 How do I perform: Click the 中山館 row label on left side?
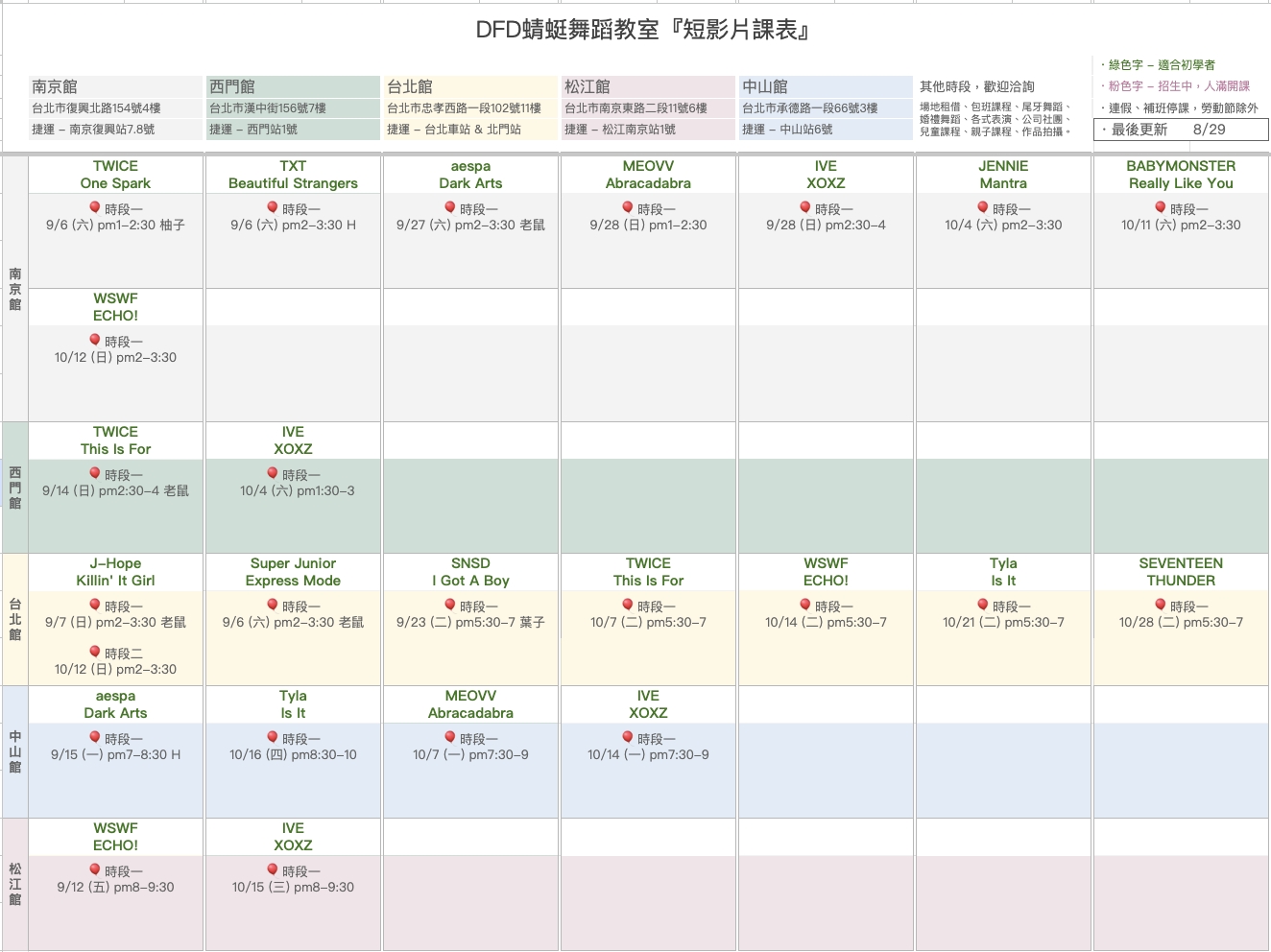click(x=14, y=751)
